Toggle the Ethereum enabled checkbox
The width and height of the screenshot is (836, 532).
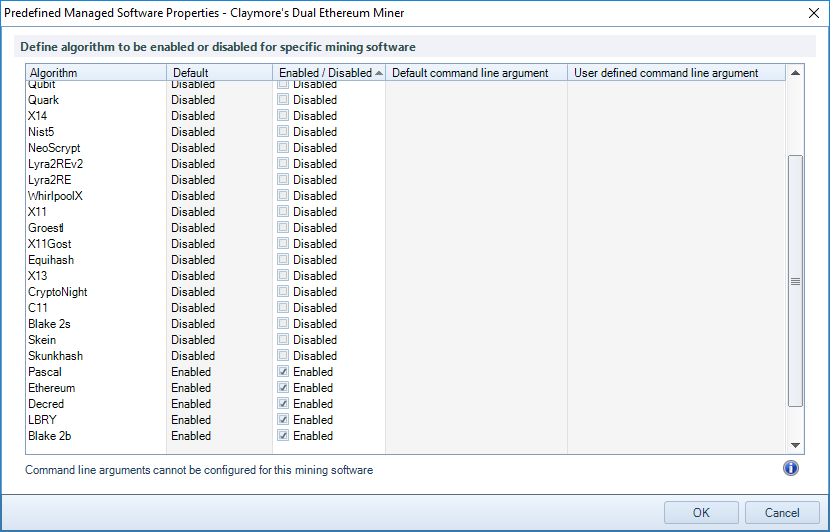click(283, 388)
